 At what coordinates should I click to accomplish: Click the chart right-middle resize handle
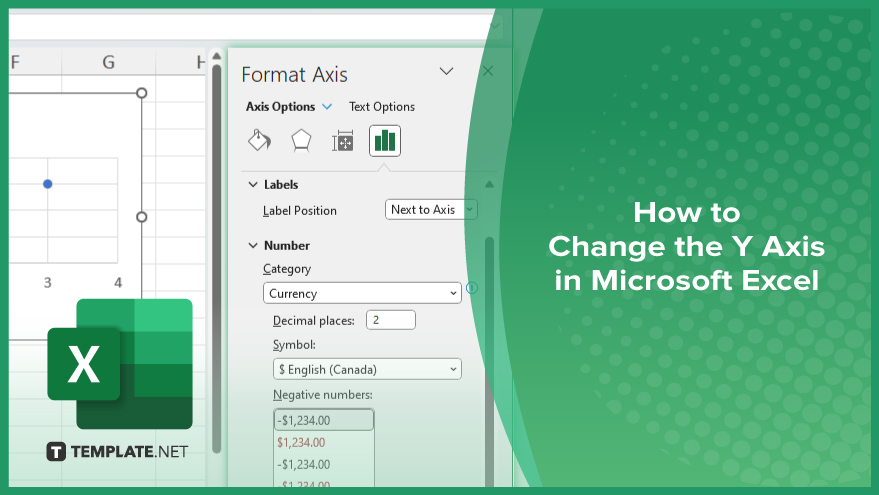click(x=142, y=216)
